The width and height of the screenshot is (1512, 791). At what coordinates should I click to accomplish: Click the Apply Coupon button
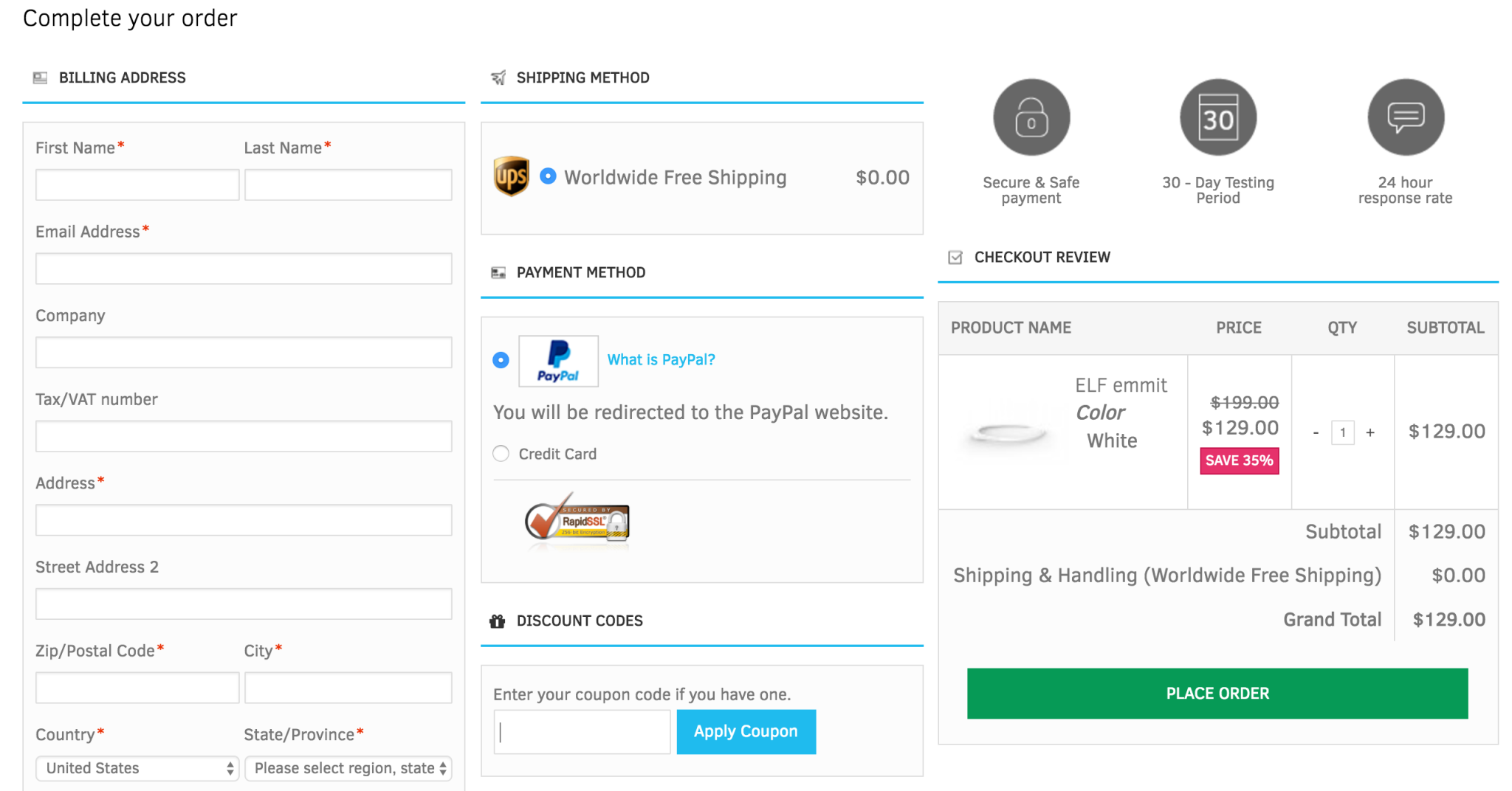point(746,731)
